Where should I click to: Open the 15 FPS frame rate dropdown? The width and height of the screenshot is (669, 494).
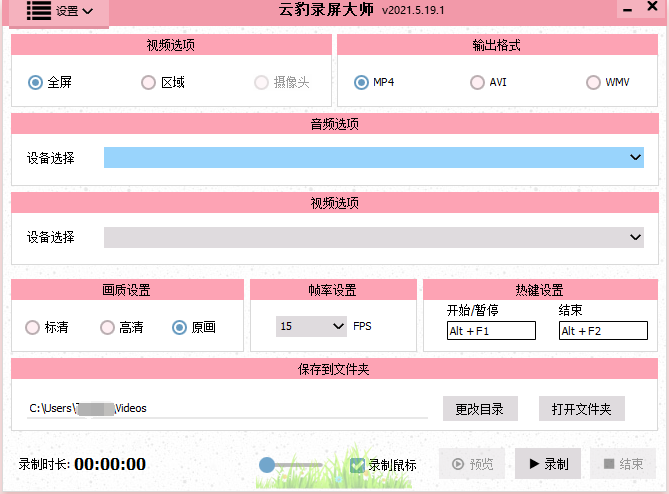click(x=311, y=326)
